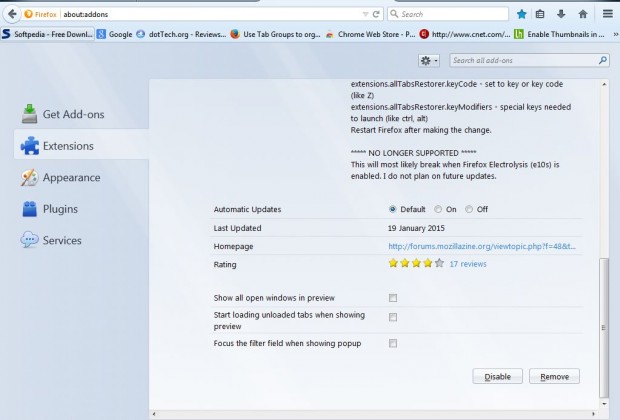The image size is (620, 420).
Task: Show more bookmarks via toolbar chevron
Action: click(x=615, y=34)
